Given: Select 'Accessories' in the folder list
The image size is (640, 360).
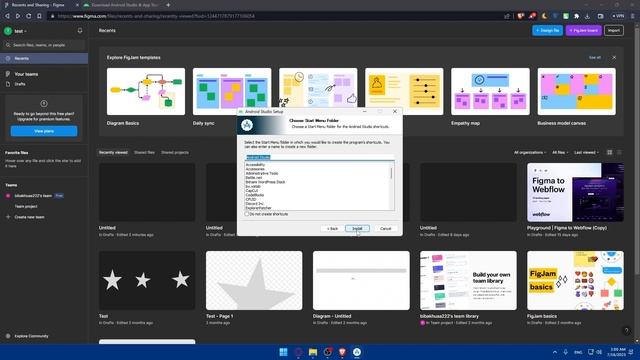Looking at the screenshot, I should [255, 169].
